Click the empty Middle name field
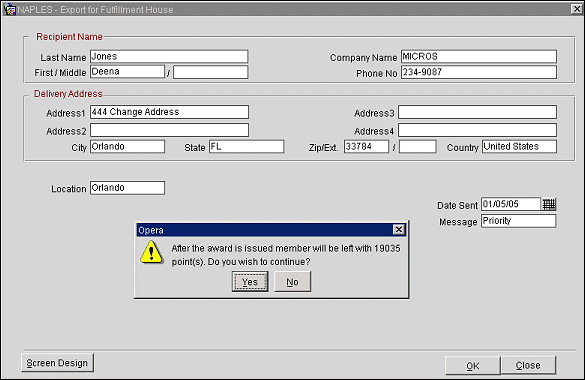The width and height of the screenshot is (585, 380). click(210, 72)
